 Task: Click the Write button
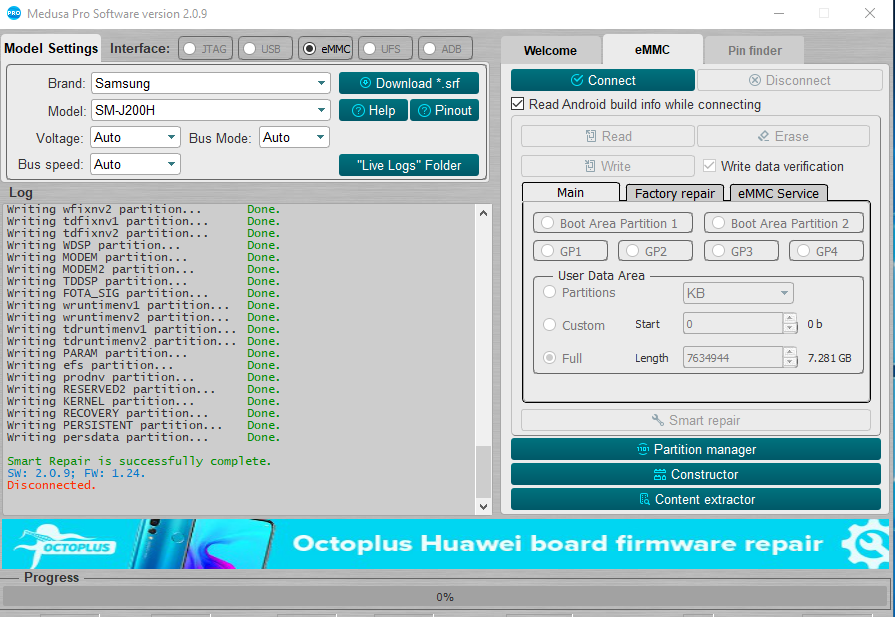point(608,166)
